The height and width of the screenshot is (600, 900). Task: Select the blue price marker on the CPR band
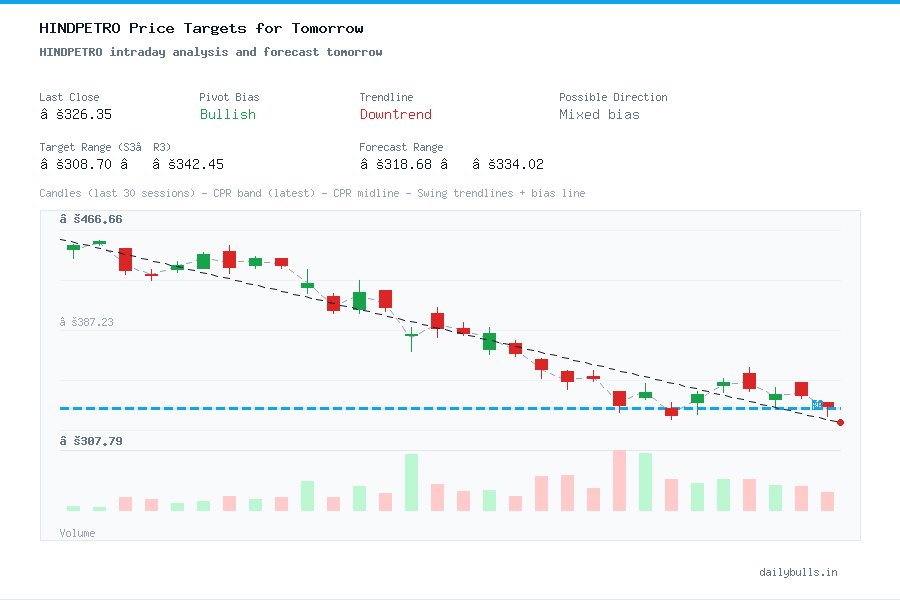click(818, 405)
